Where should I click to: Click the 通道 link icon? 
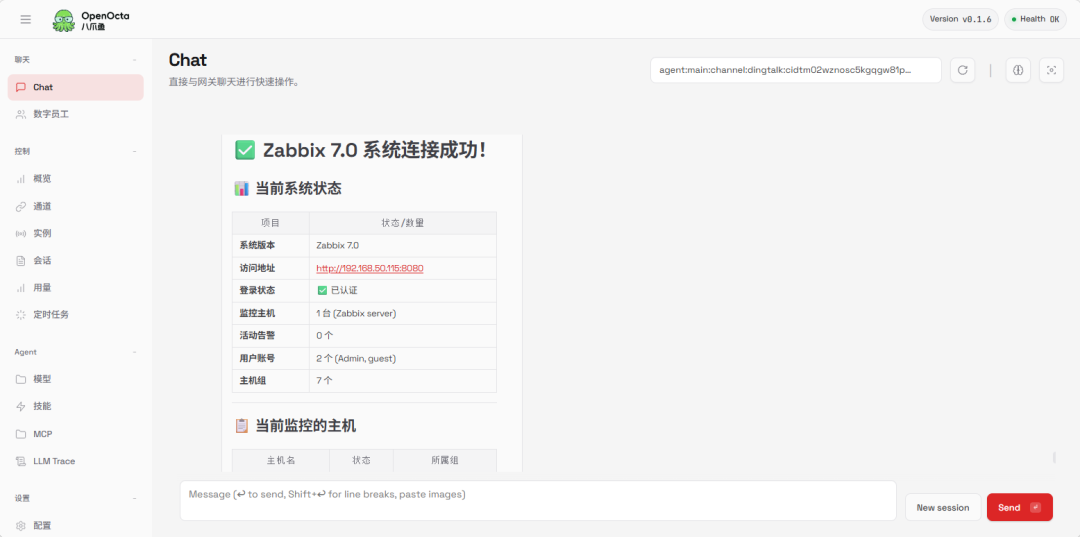coord(21,207)
